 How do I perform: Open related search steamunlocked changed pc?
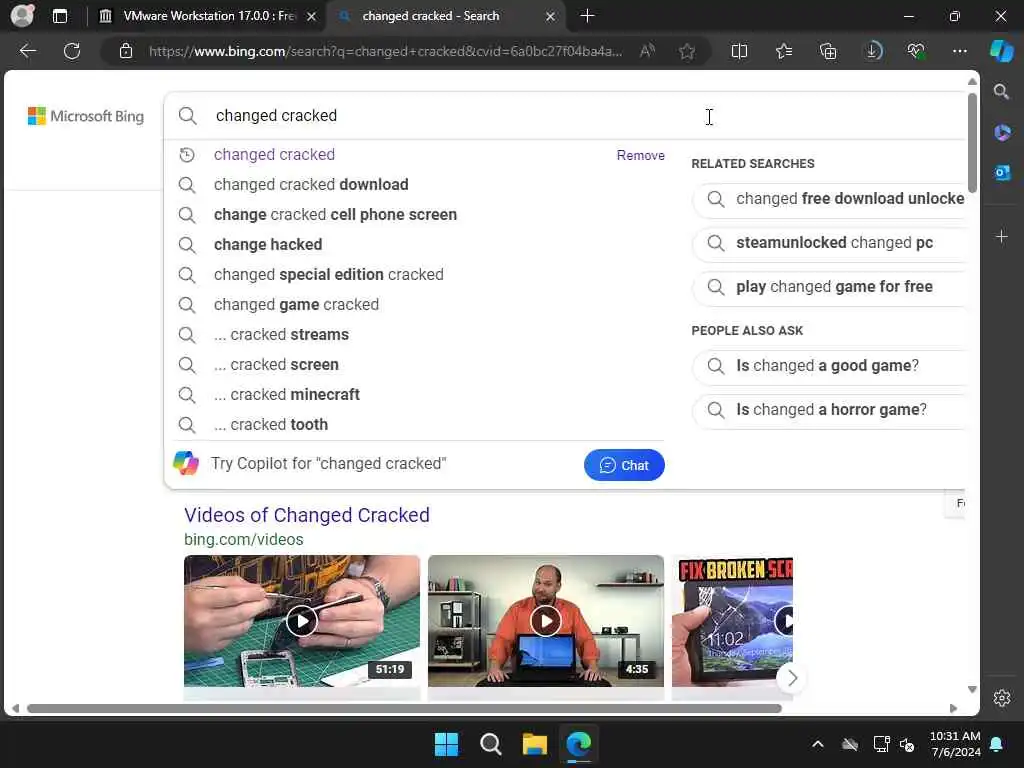coord(829,243)
